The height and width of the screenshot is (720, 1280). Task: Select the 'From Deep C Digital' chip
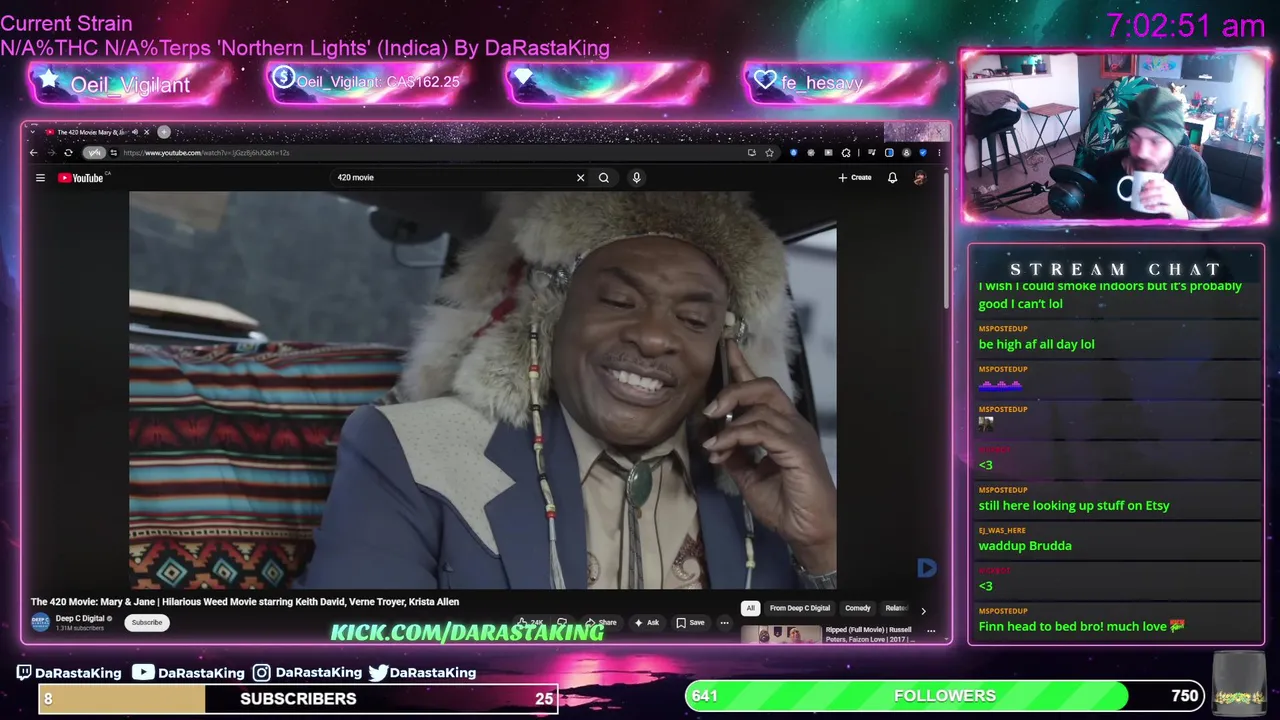(x=799, y=608)
